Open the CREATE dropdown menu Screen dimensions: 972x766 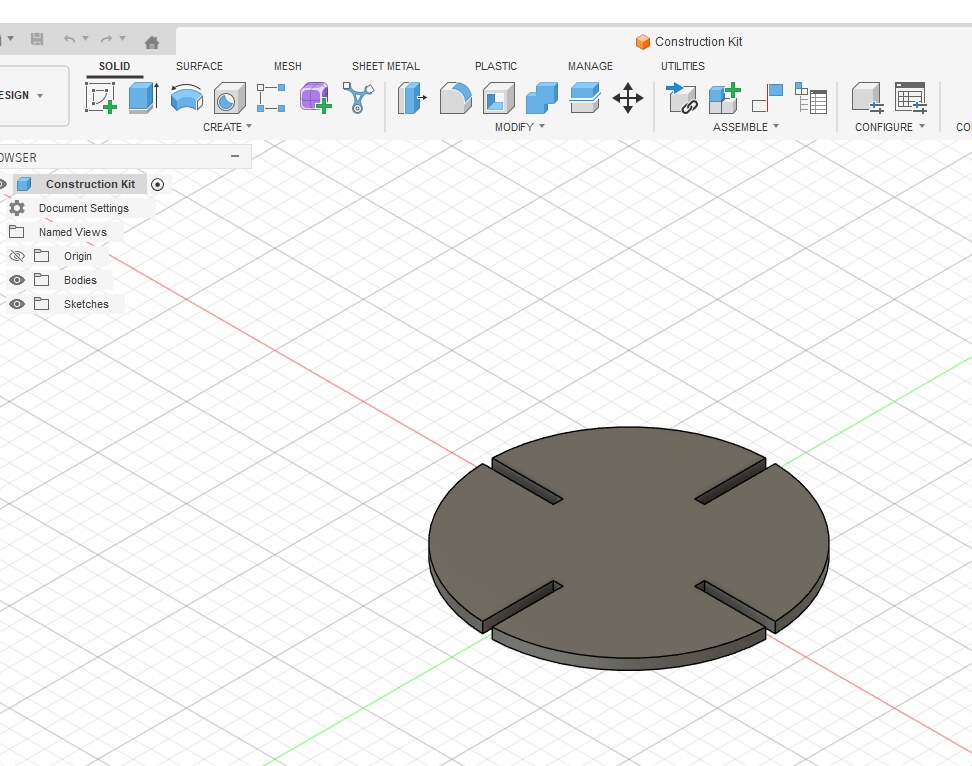click(228, 127)
